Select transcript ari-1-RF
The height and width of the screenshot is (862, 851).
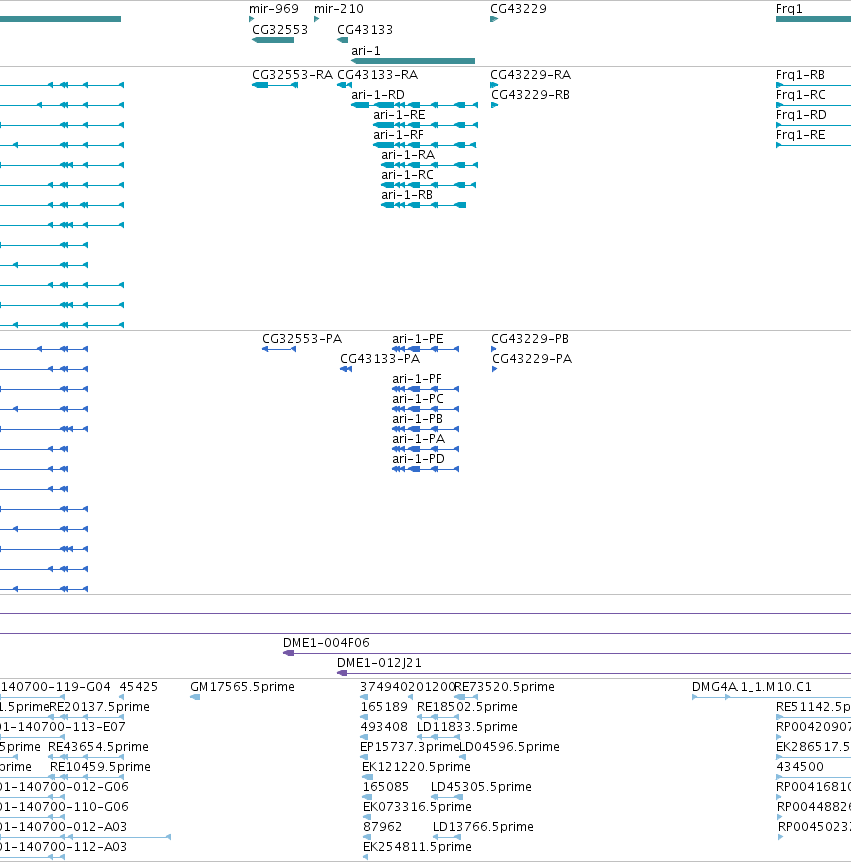424,145
